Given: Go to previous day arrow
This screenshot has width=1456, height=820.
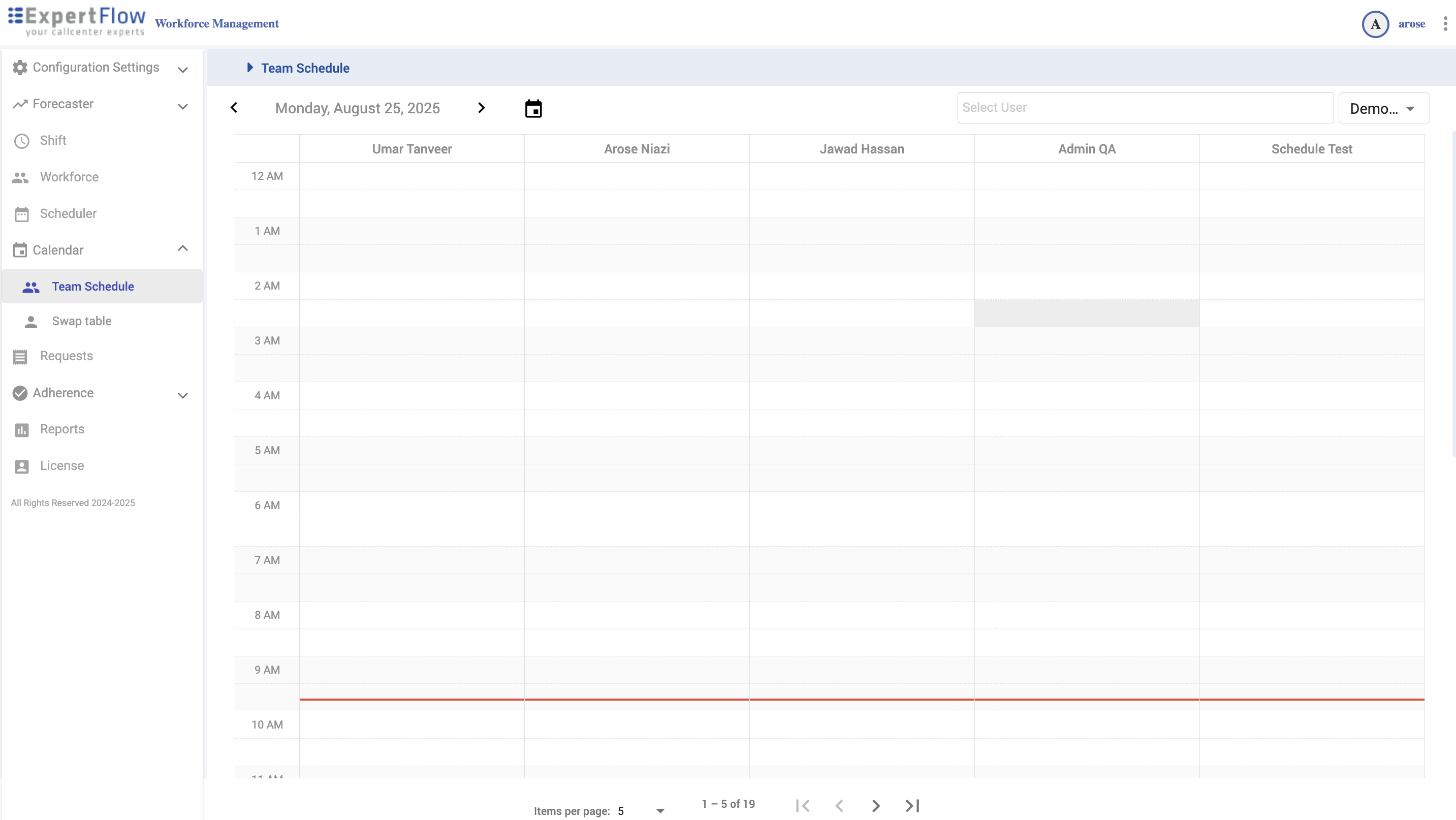Looking at the screenshot, I should 234,108.
